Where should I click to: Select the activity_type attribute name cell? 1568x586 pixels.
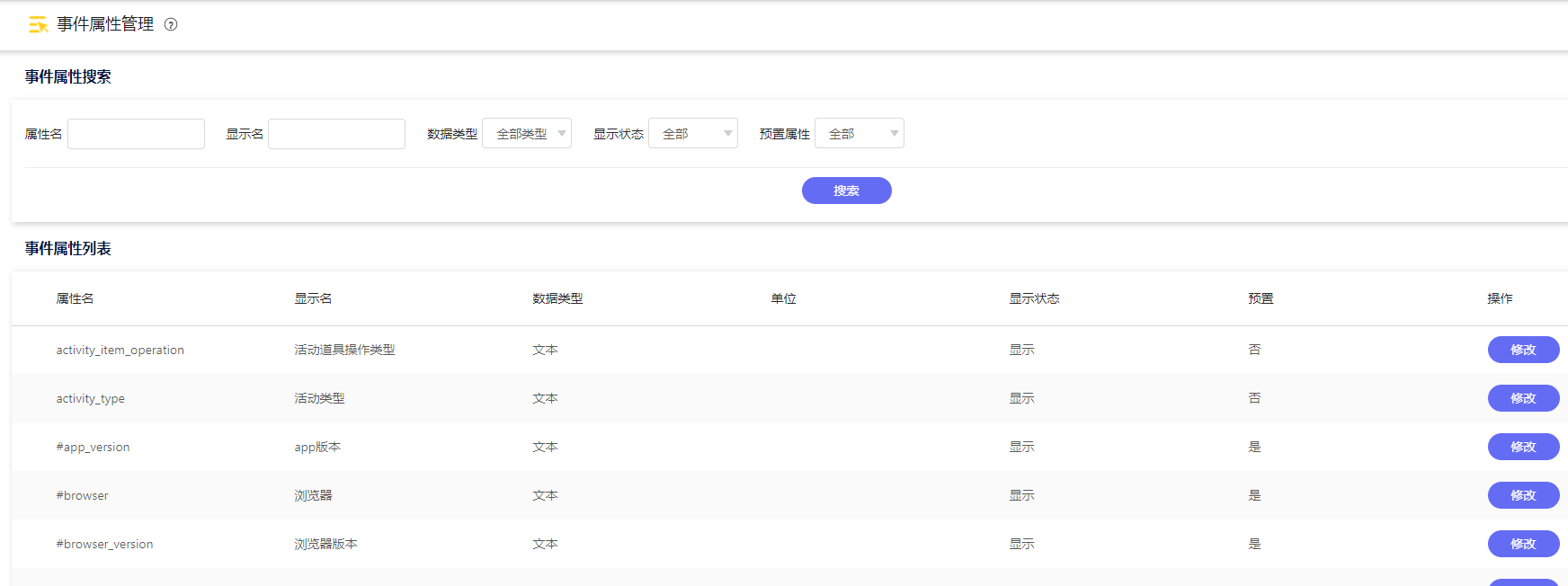[x=91, y=399]
